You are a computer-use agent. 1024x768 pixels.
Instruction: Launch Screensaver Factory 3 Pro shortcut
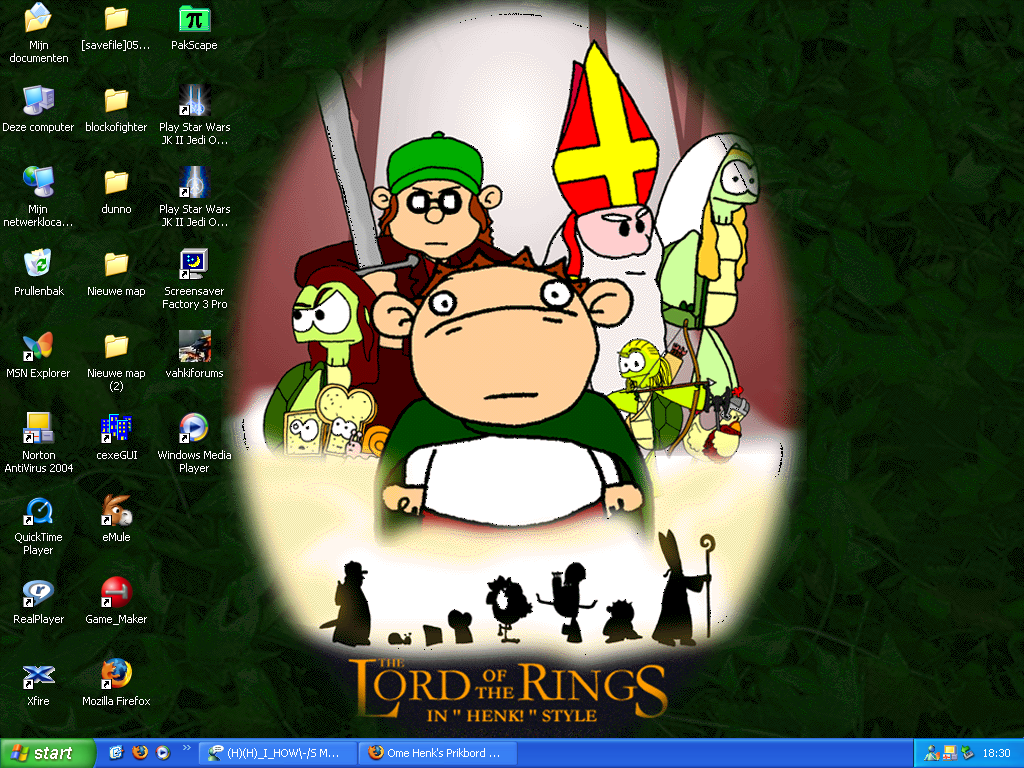pos(194,280)
